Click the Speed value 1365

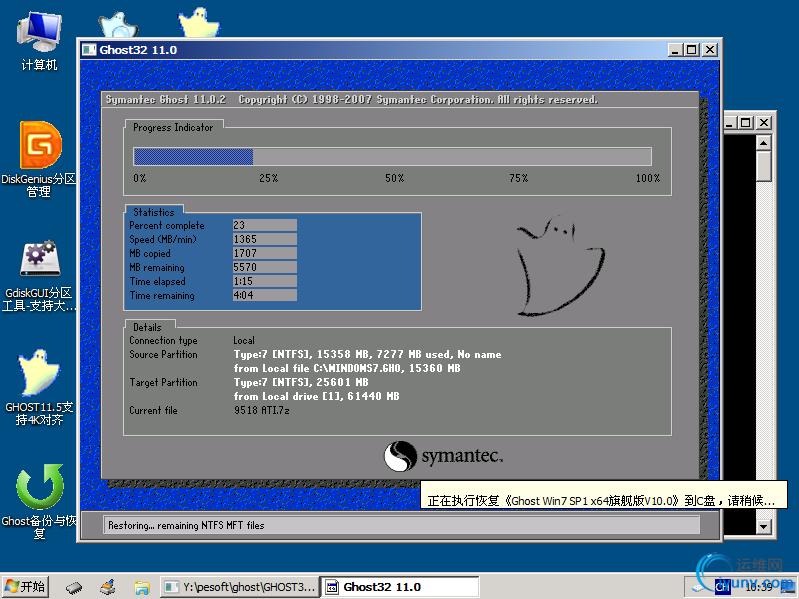pyautogui.click(x=264, y=239)
